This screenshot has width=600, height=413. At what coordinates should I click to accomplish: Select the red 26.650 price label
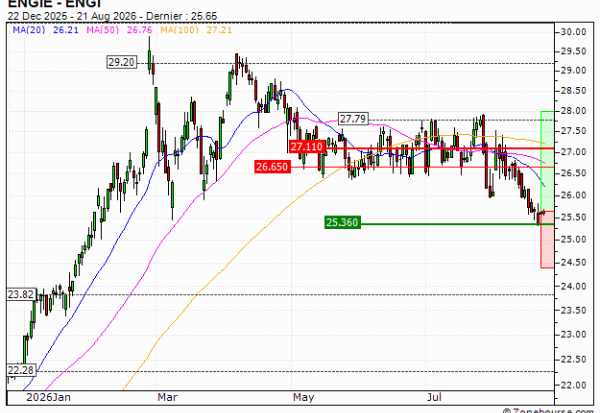pyautogui.click(x=272, y=167)
